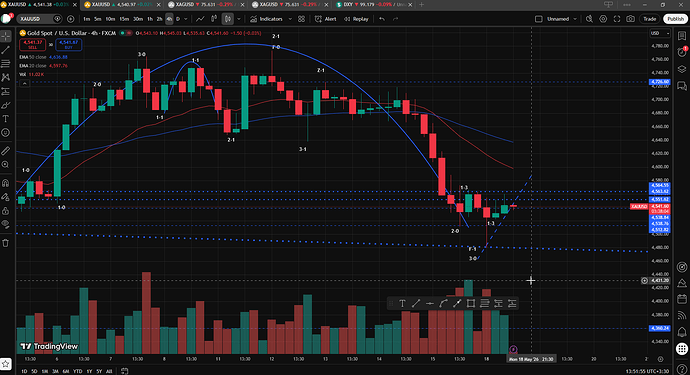Click the undo arrow
Viewport: 690px width, 375px height.
(x=382, y=19)
